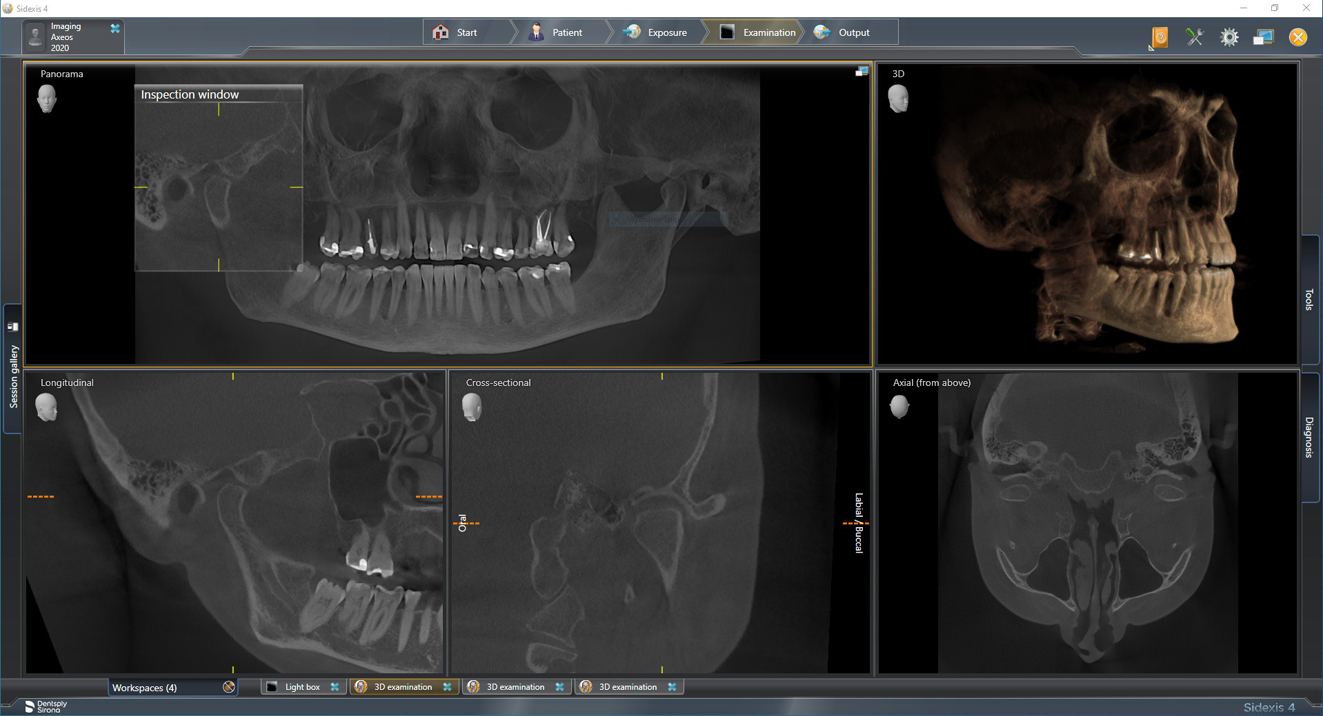Expand the Diagnosis side panel
Image resolution: width=1323 pixels, height=716 pixels.
tap(1310, 437)
